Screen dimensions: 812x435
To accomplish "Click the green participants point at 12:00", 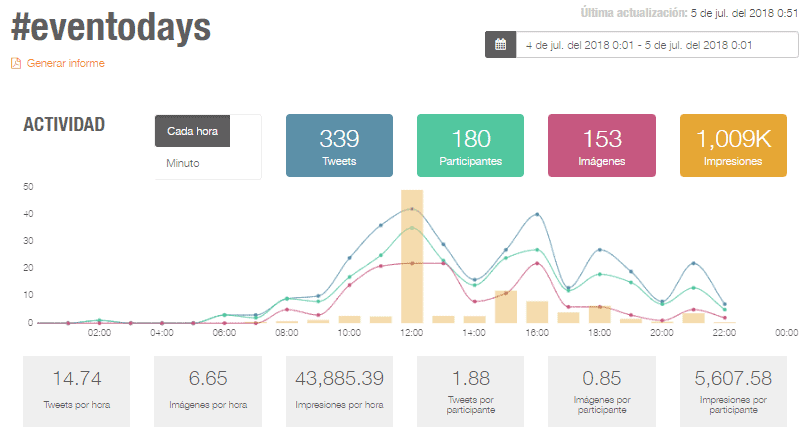I will point(412,227).
